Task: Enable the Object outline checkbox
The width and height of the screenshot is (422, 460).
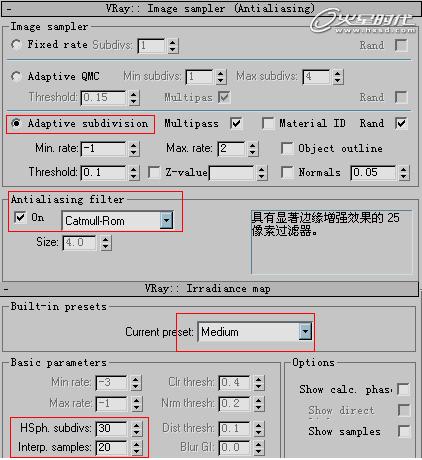Action: click(287, 148)
